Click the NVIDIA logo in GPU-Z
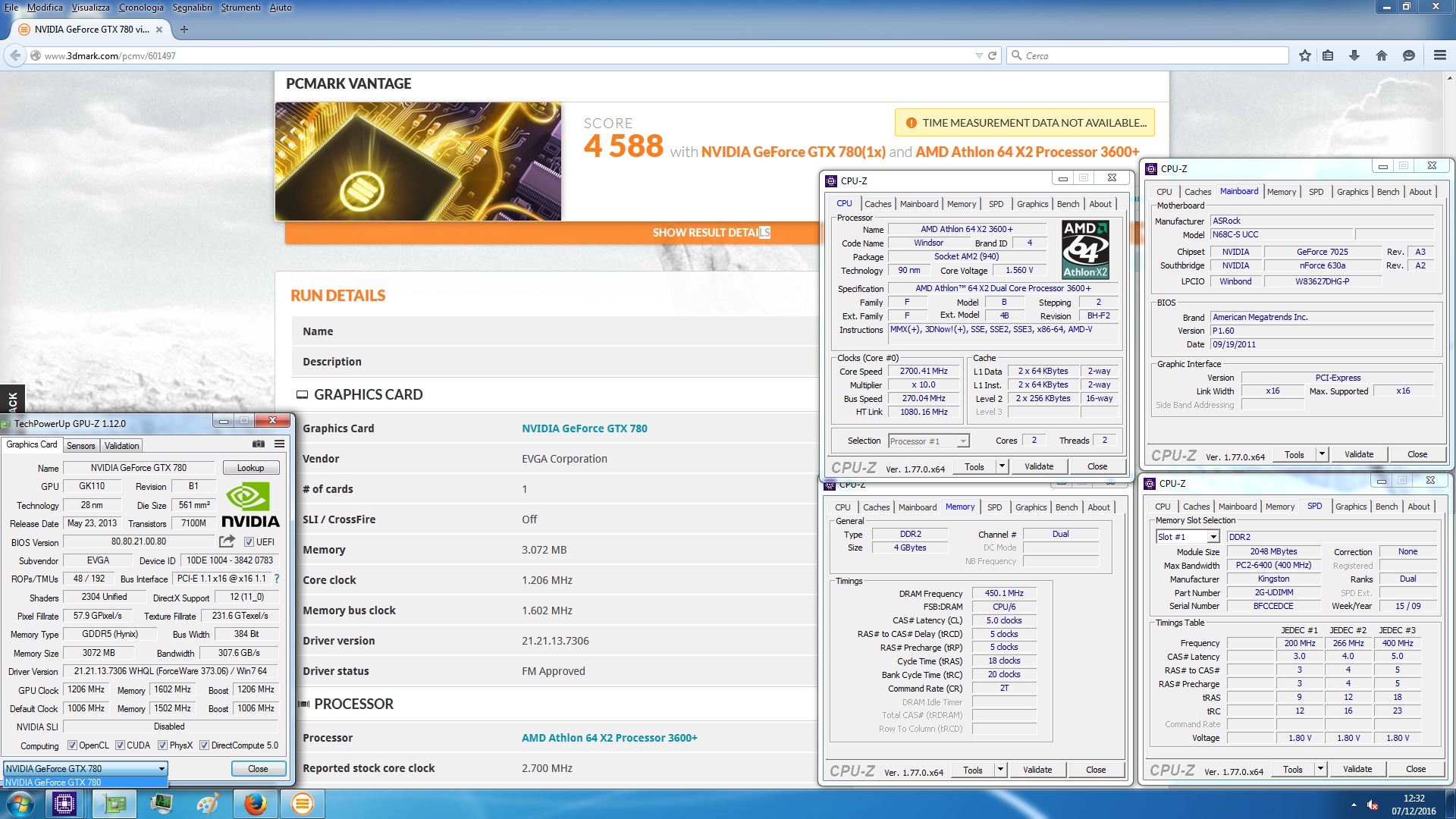 coord(250,505)
